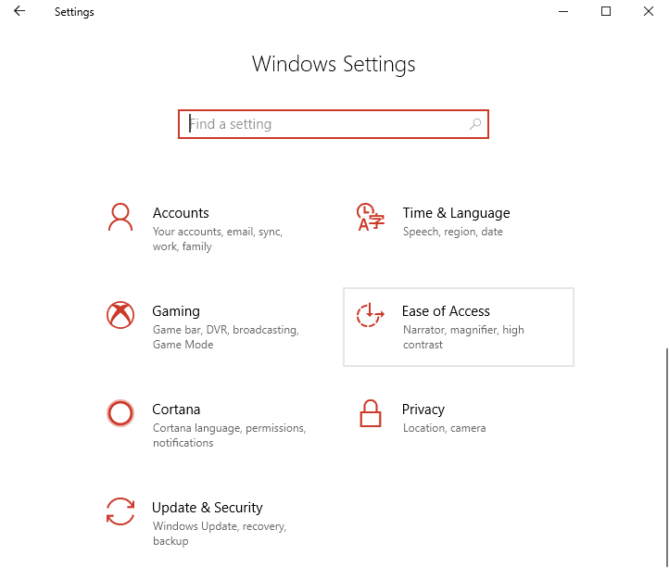Maximize the Settings window

tap(605, 12)
